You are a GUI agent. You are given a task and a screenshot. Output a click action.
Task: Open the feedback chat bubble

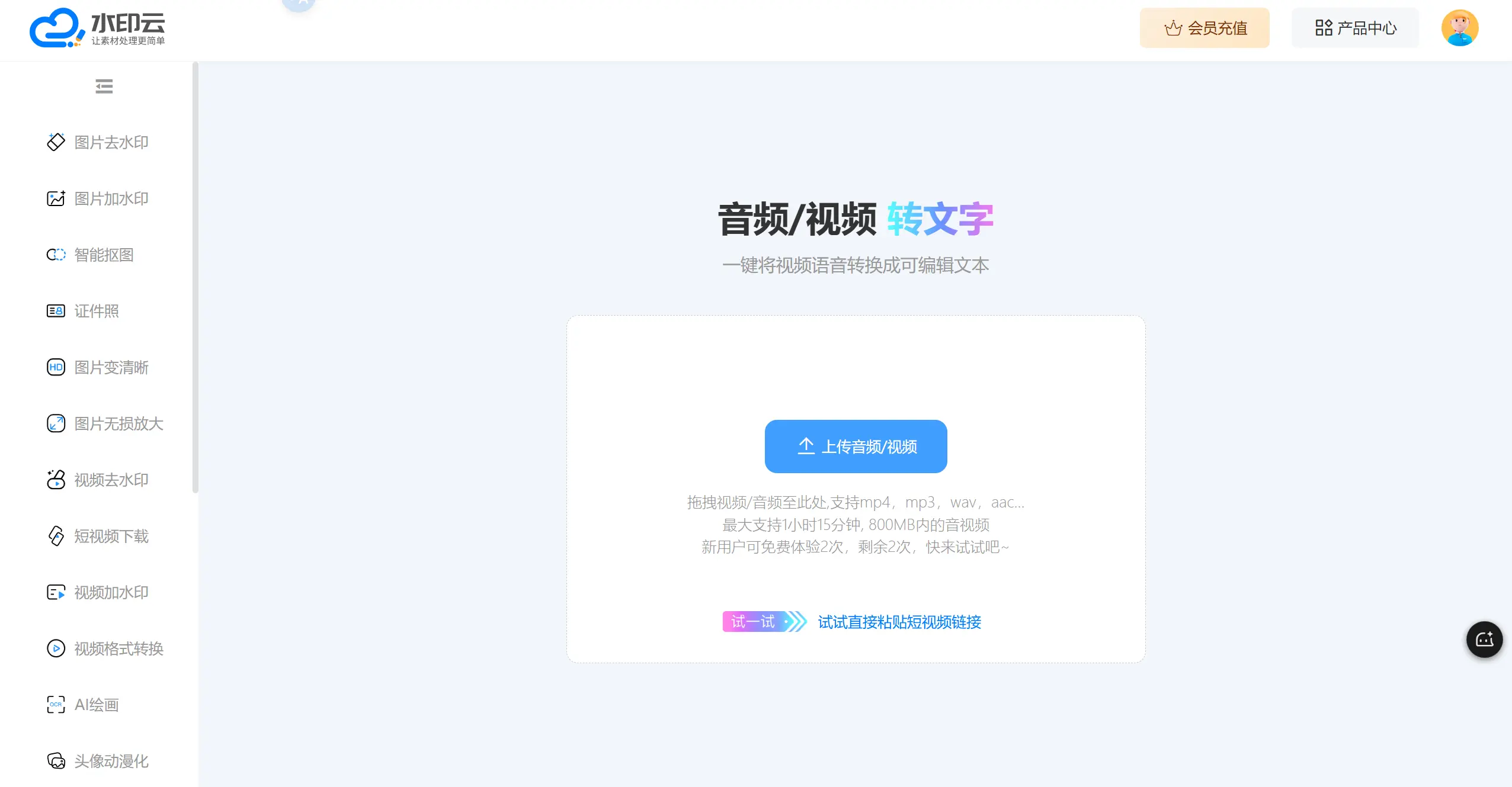(1484, 640)
